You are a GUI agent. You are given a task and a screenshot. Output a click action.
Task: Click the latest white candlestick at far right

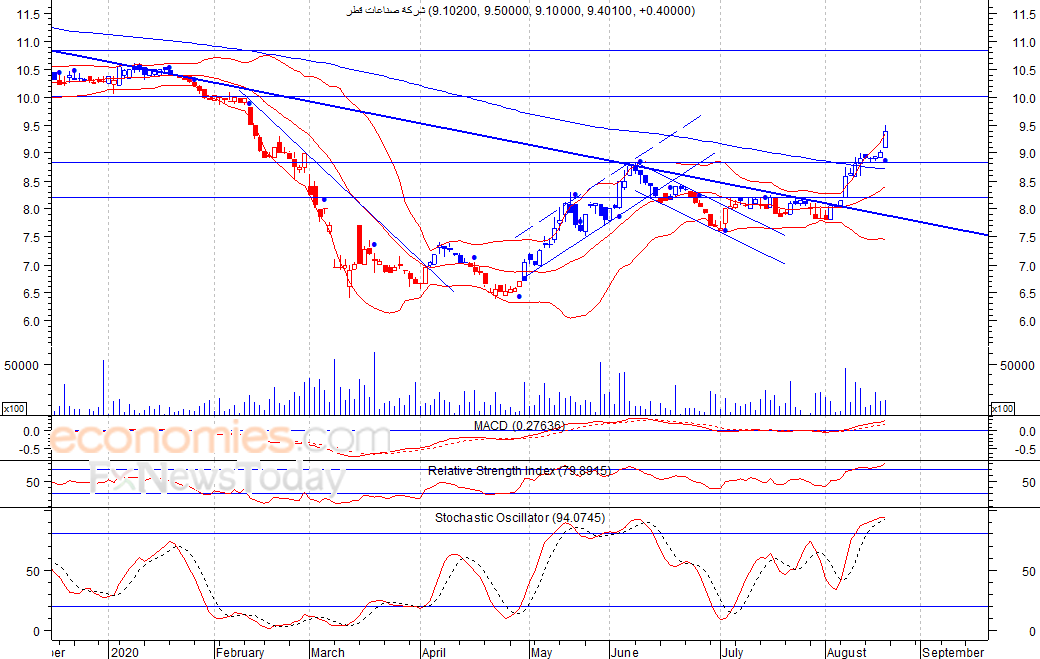tap(885, 140)
